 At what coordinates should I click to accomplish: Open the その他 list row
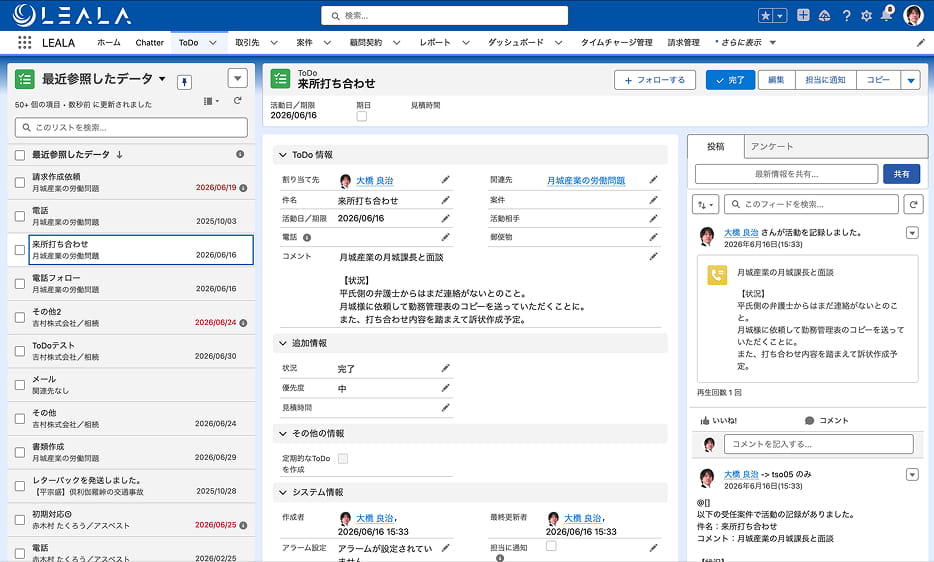click(132, 418)
